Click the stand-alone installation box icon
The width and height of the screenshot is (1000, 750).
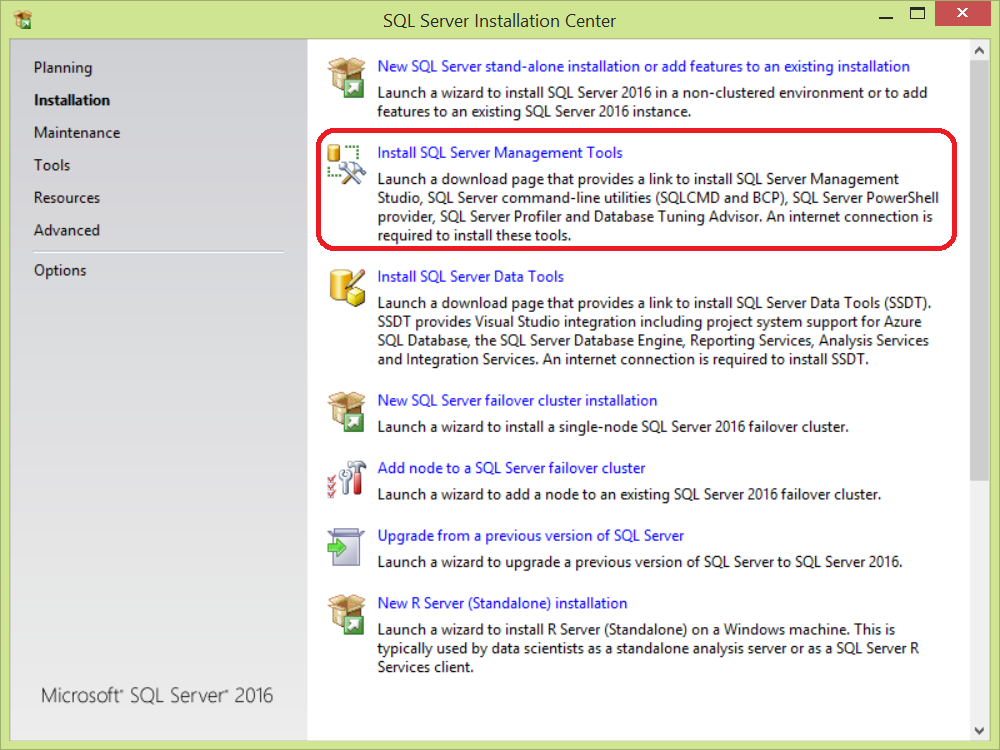[346, 77]
